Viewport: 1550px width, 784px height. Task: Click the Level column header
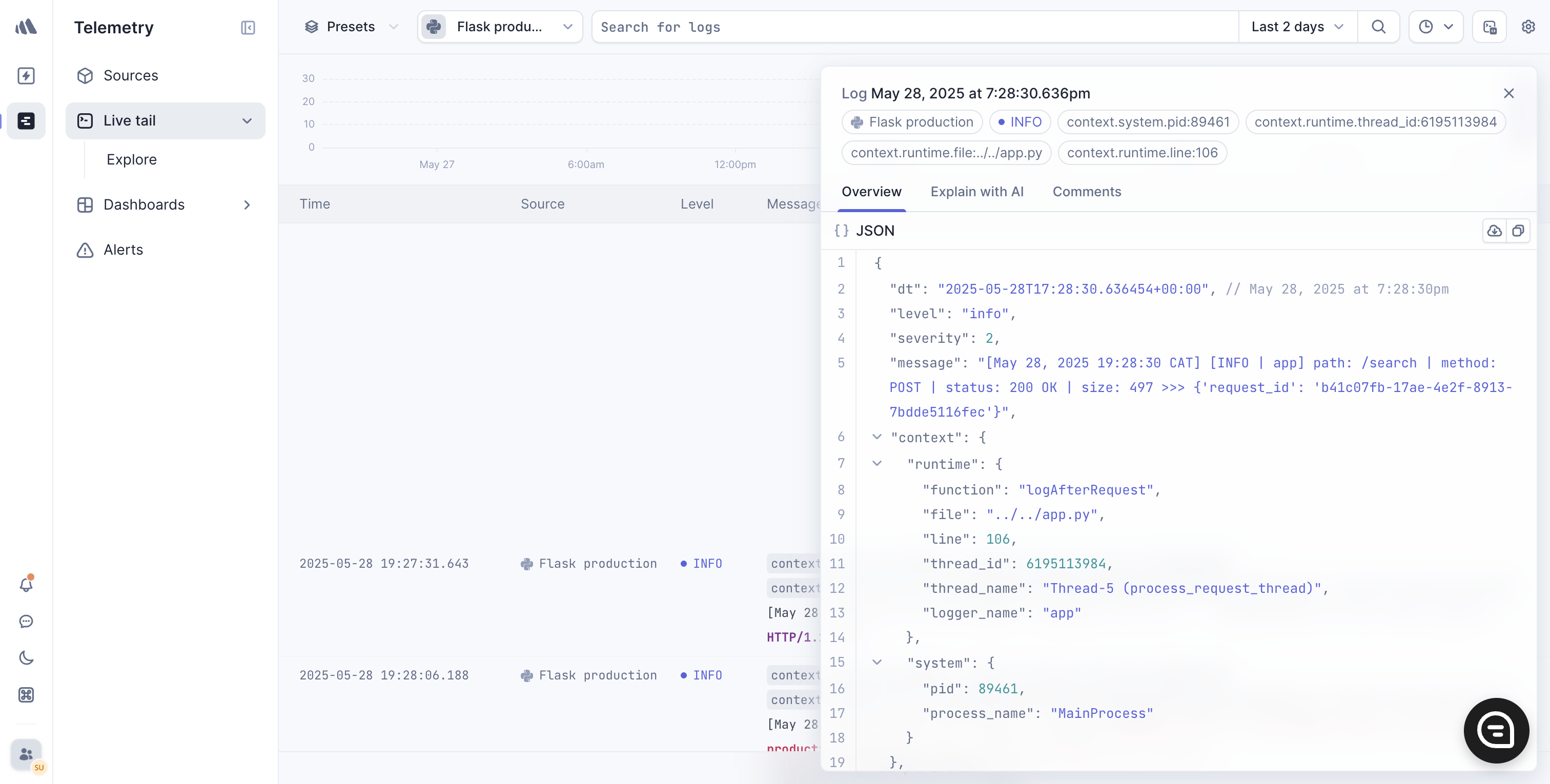coord(697,204)
